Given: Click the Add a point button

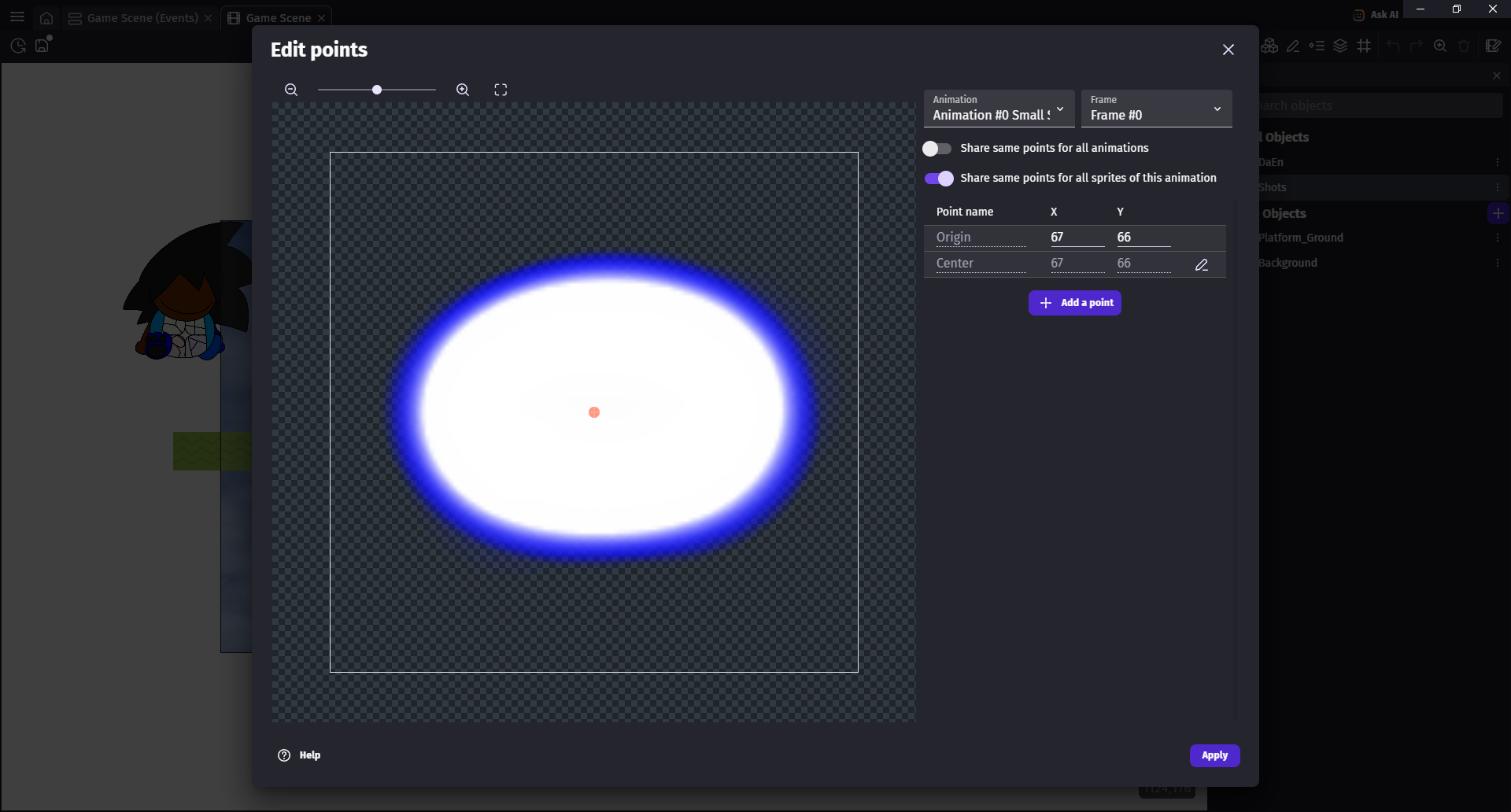Looking at the screenshot, I should click(1075, 303).
